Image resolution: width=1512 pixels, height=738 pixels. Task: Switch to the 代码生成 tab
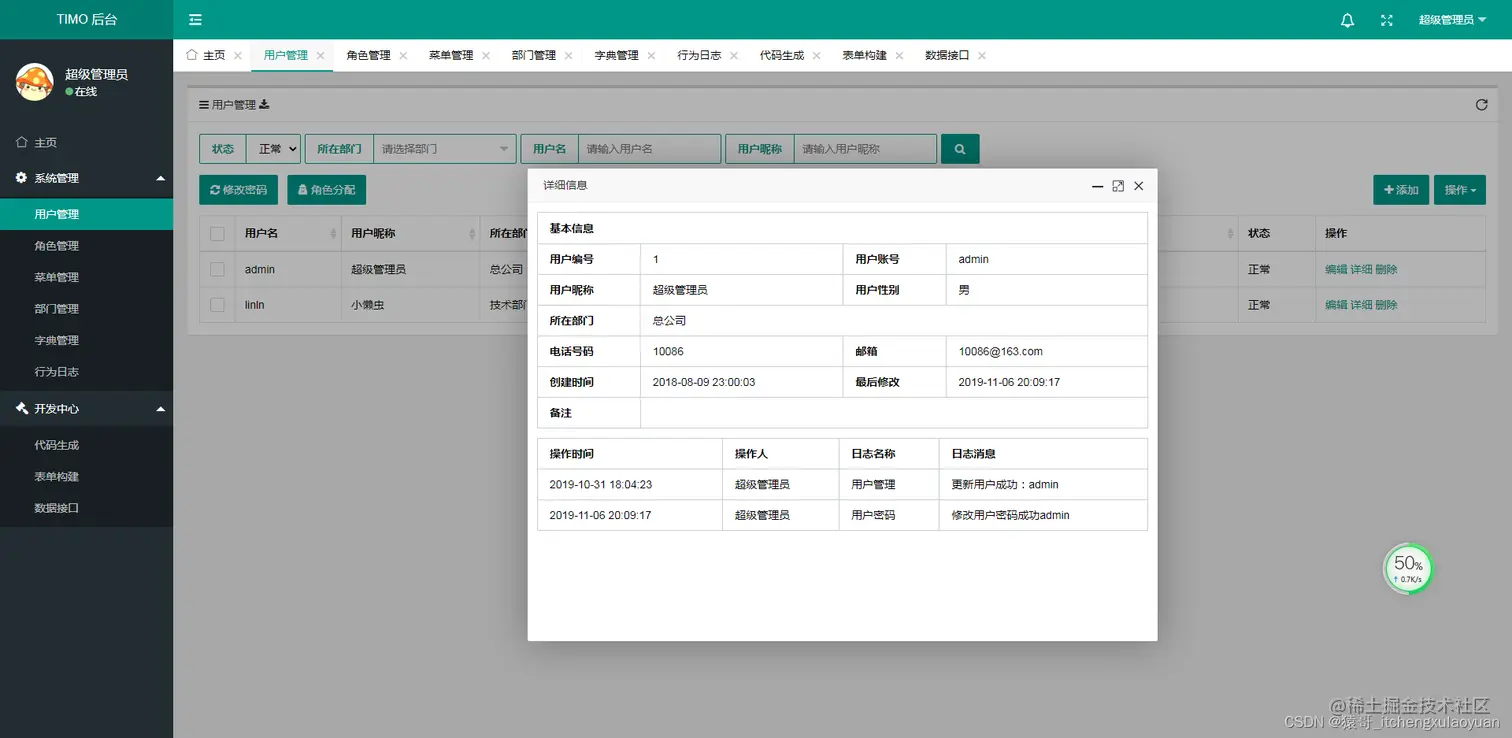tap(782, 56)
